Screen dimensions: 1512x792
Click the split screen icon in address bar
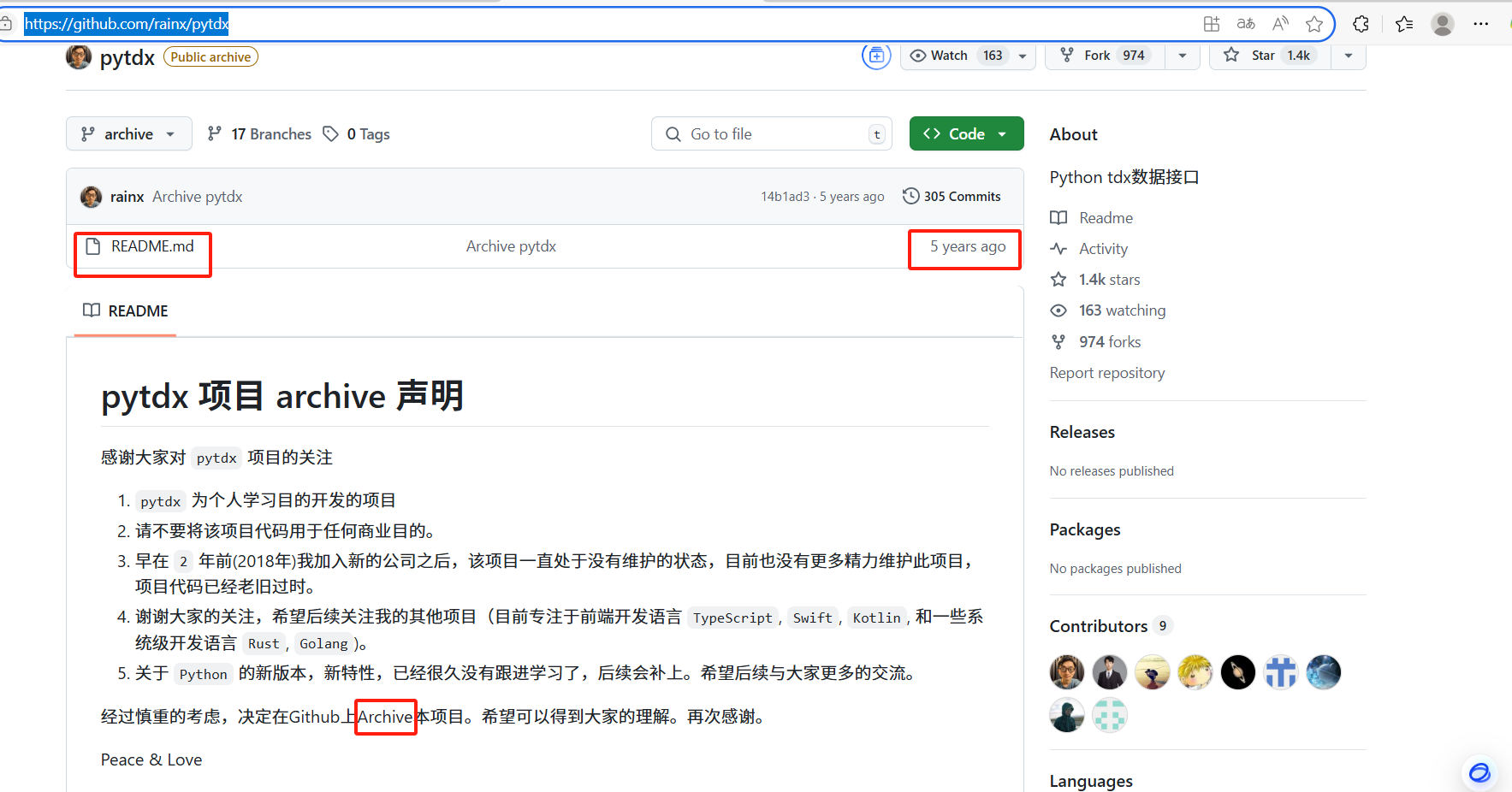(1212, 24)
